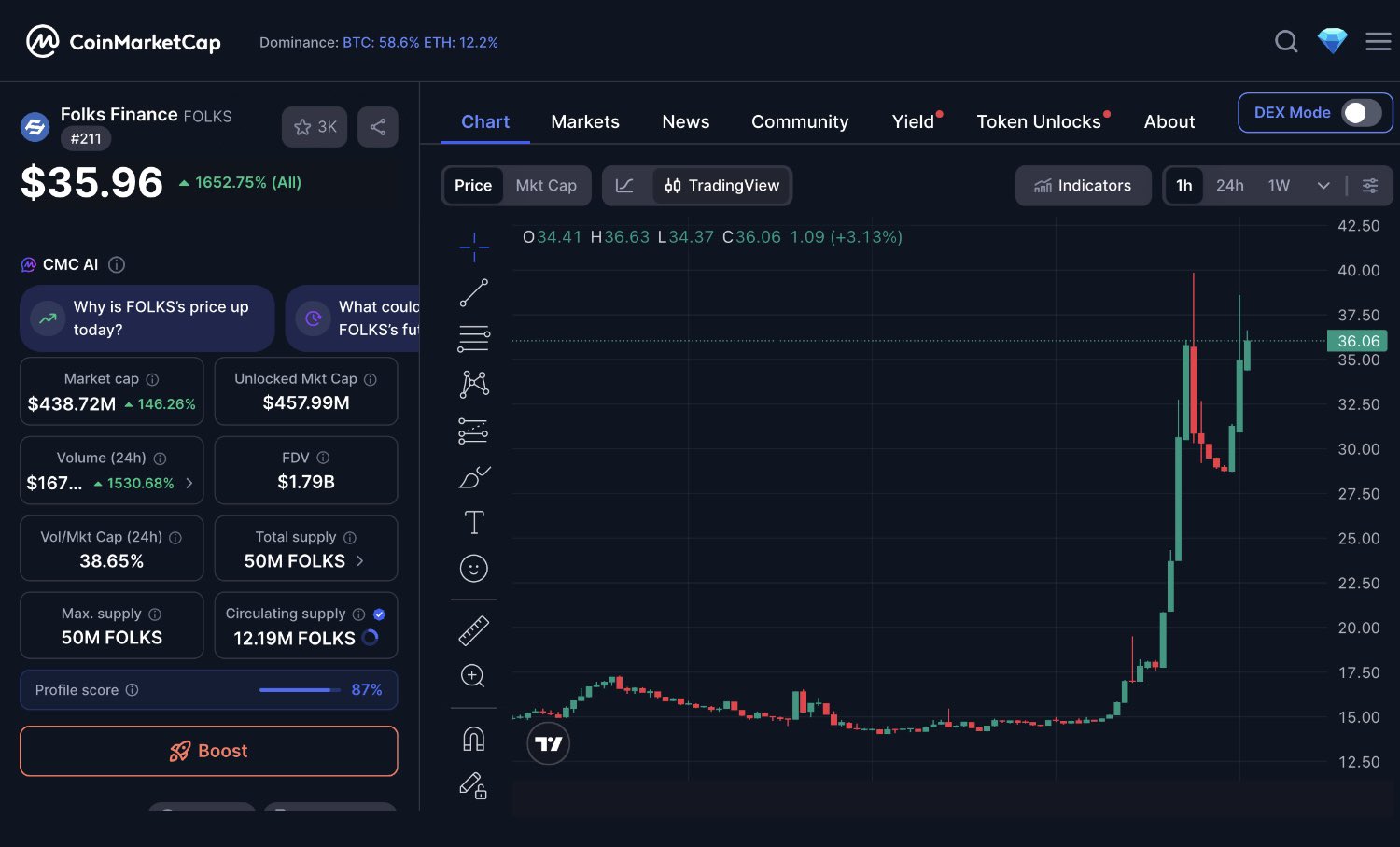This screenshot has width=1400, height=847.
Task: Select the 1W timeframe
Action: 1279,186
